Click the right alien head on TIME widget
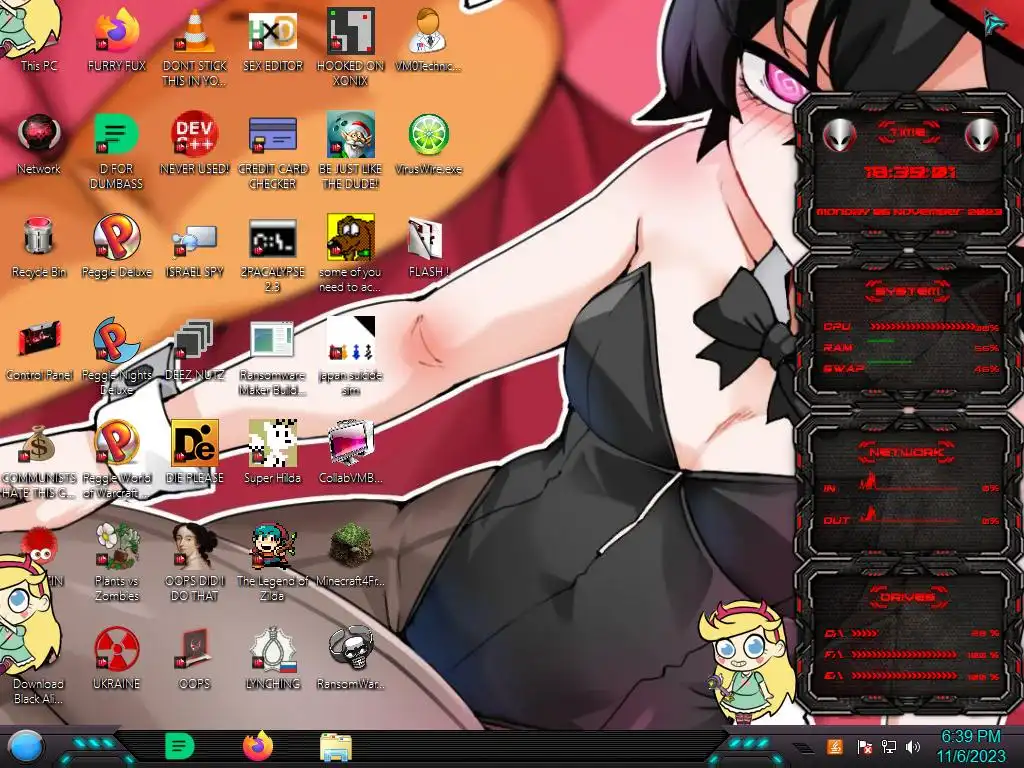Screen dimensions: 1024x768 pyautogui.click(x=981, y=136)
